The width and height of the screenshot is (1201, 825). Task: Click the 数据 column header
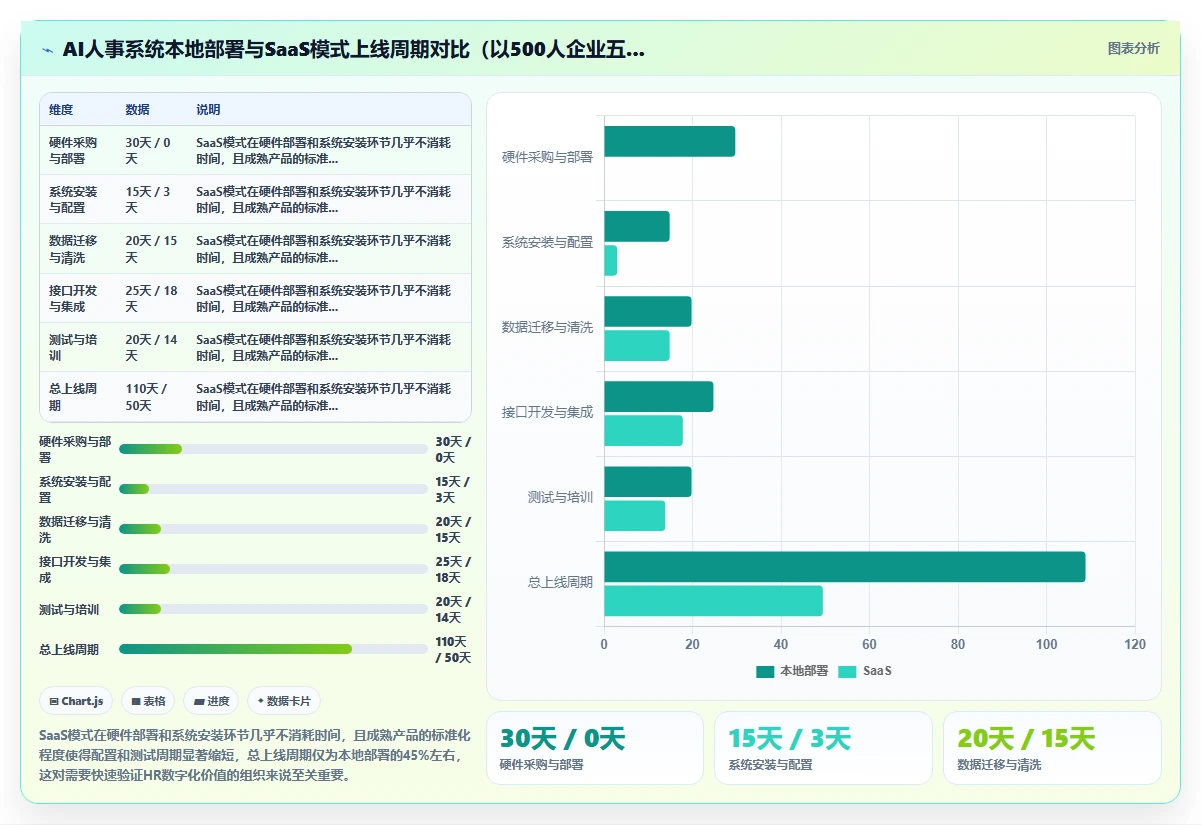pyautogui.click(x=137, y=110)
